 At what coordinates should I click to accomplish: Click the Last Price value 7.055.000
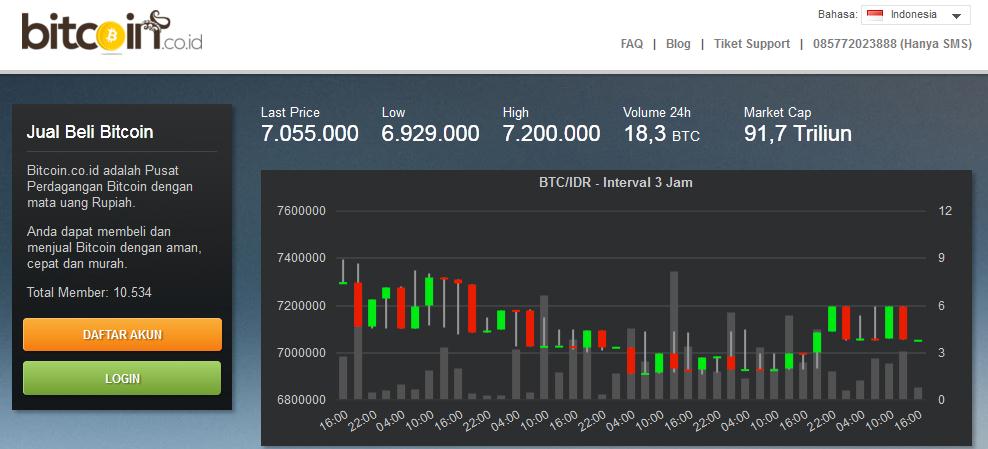point(309,134)
